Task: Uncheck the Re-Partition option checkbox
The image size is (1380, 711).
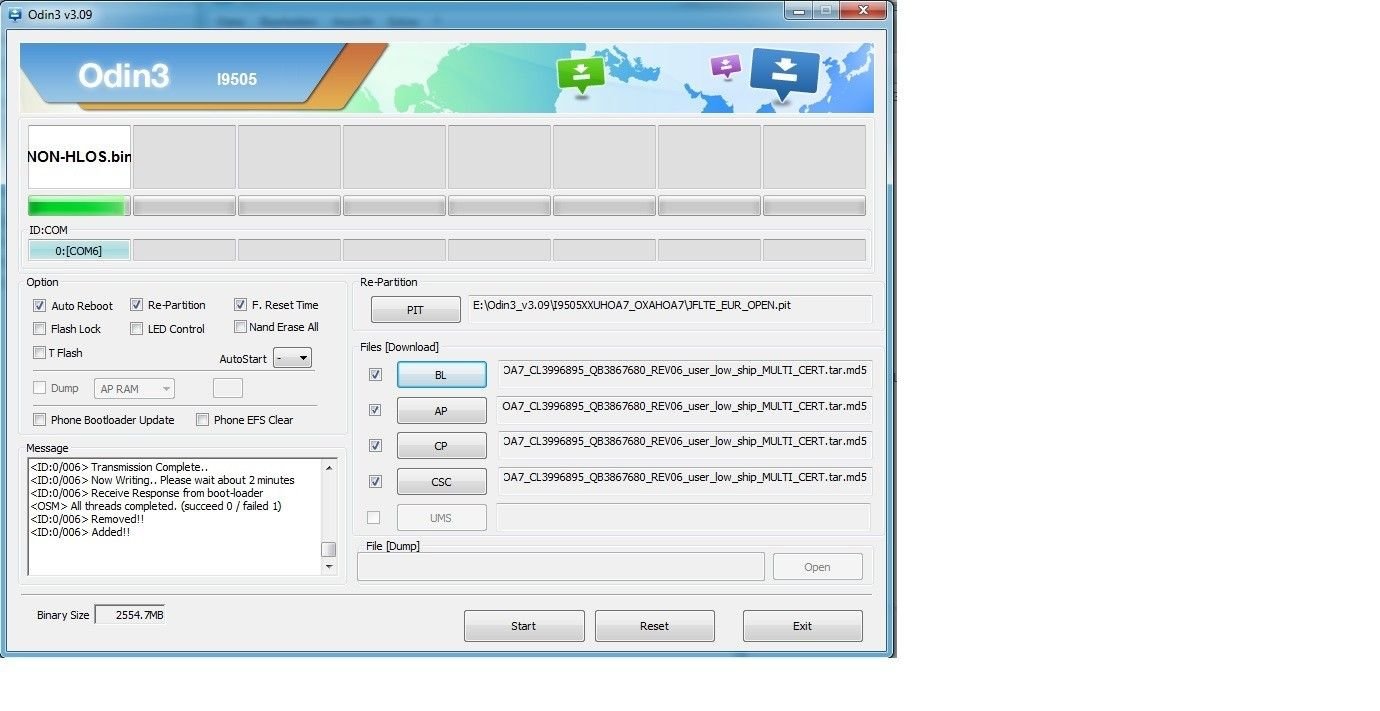Action: click(136, 305)
